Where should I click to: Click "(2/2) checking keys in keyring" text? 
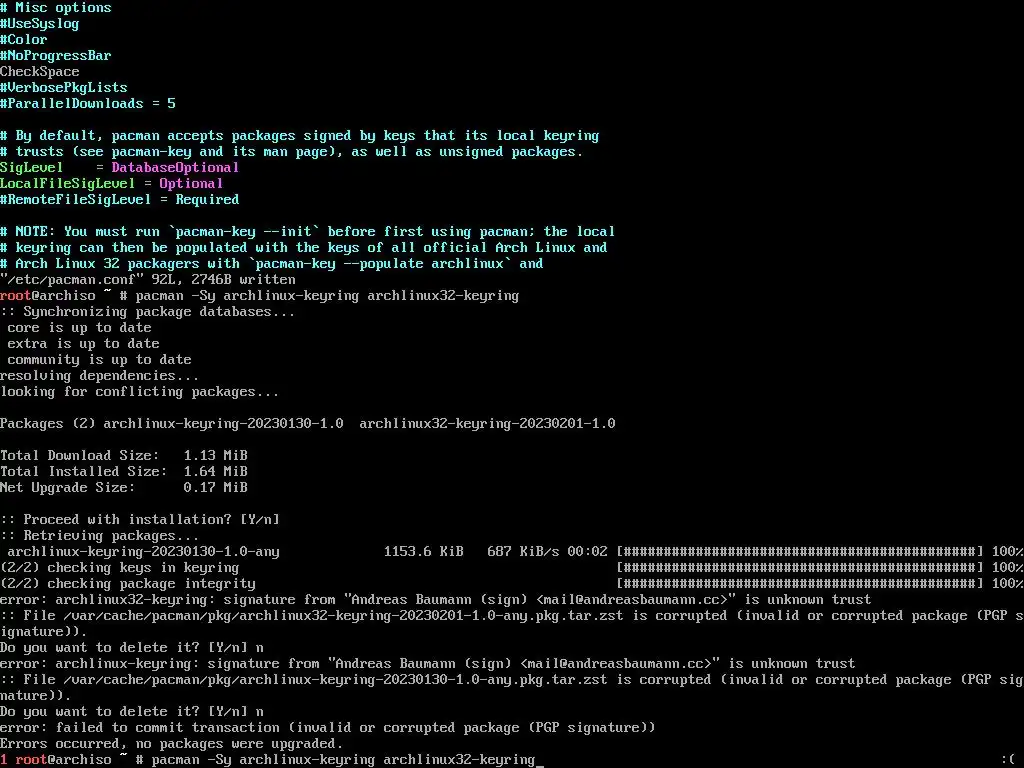tap(120, 568)
